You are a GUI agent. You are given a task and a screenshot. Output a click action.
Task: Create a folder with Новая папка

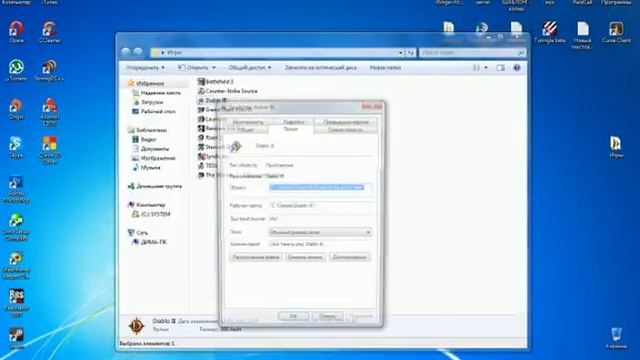[x=385, y=68]
